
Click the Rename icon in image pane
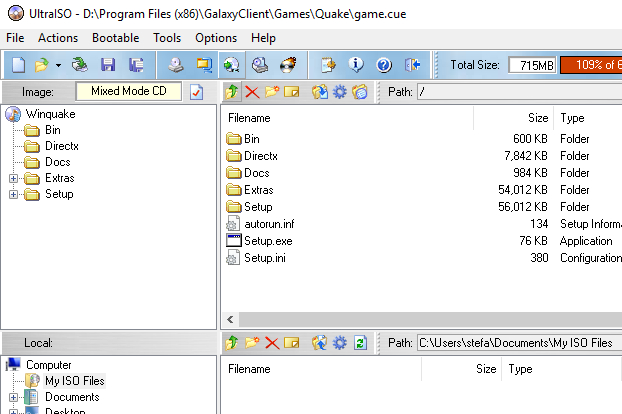coord(292,92)
